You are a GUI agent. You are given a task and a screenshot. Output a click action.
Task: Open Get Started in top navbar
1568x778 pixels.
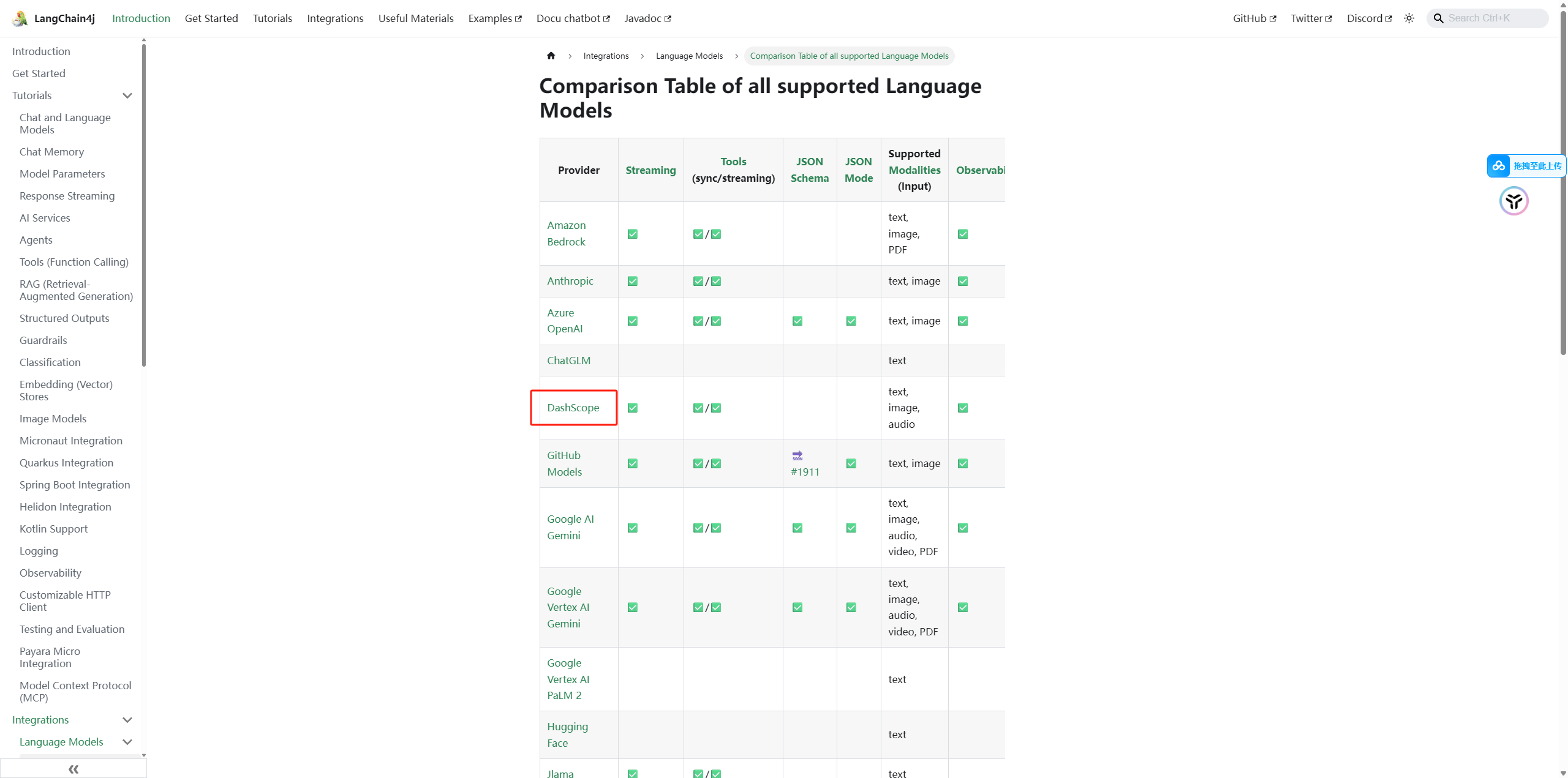(x=211, y=18)
